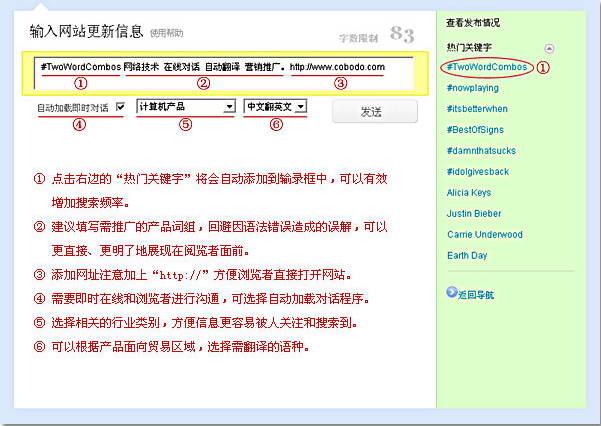Select the #idolgivesback hot keyword
This screenshot has height=426, width=601.
click(478, 171)
